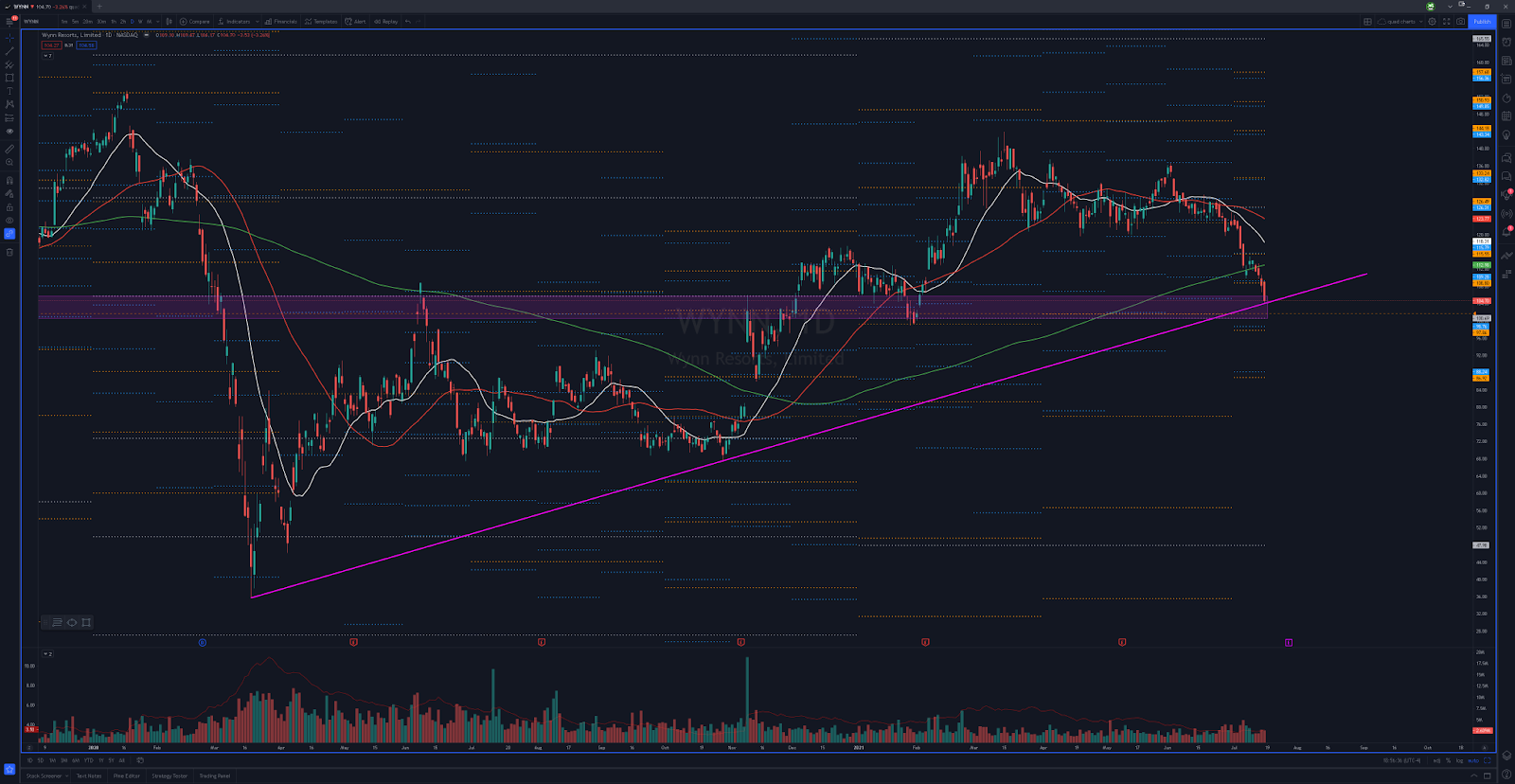Image resolution: width=1515 pixels, height=784 pixels.
Task: Toggle lock all drawing tools
Action: (x=9, y=207)
